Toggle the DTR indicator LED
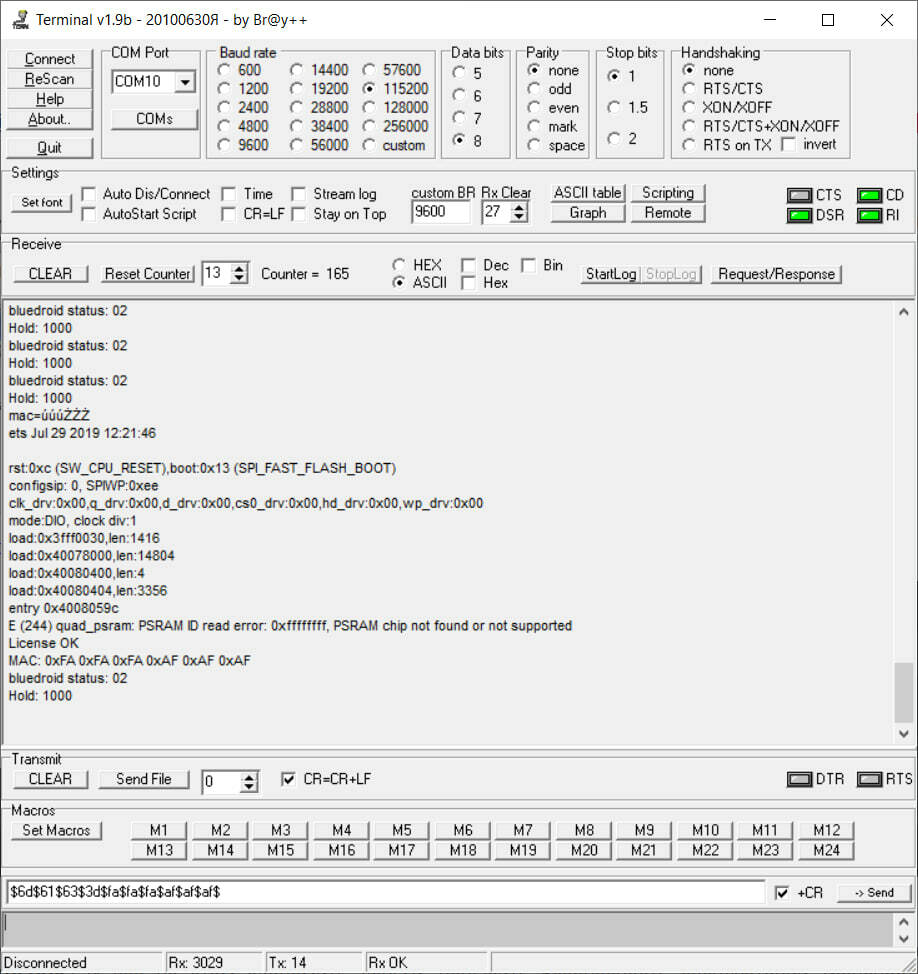Viewport: 918px width, 974px height. click(x=799, y=779)
